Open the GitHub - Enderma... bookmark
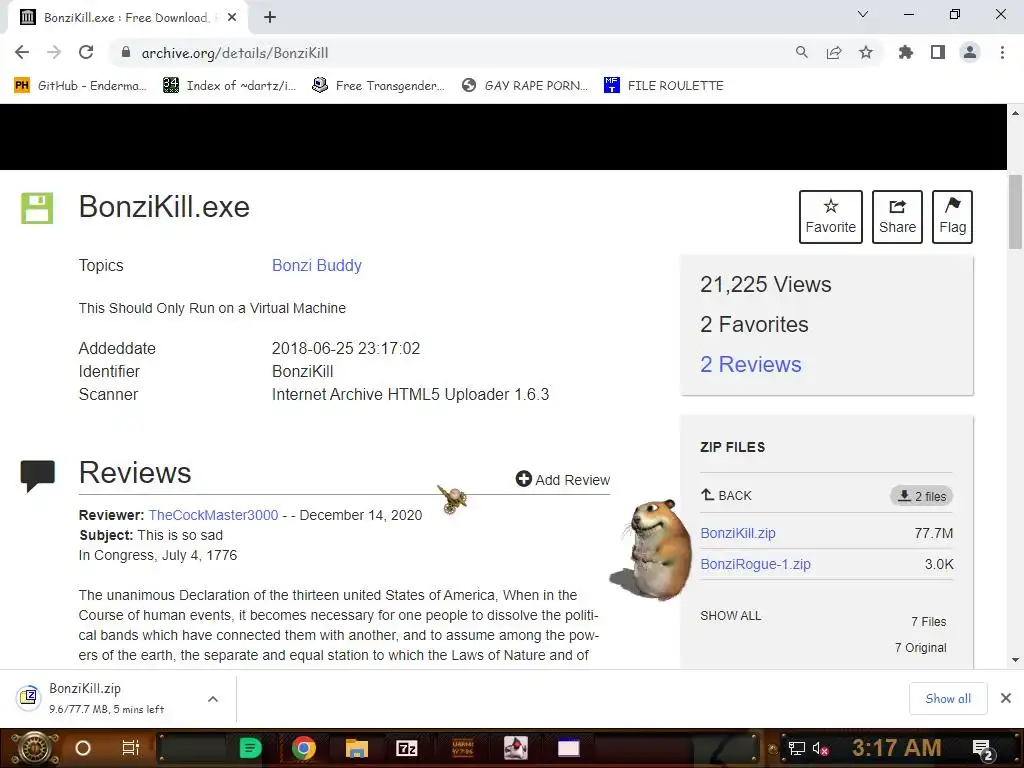The image size is (1024, 768). (x=80, y=86)
